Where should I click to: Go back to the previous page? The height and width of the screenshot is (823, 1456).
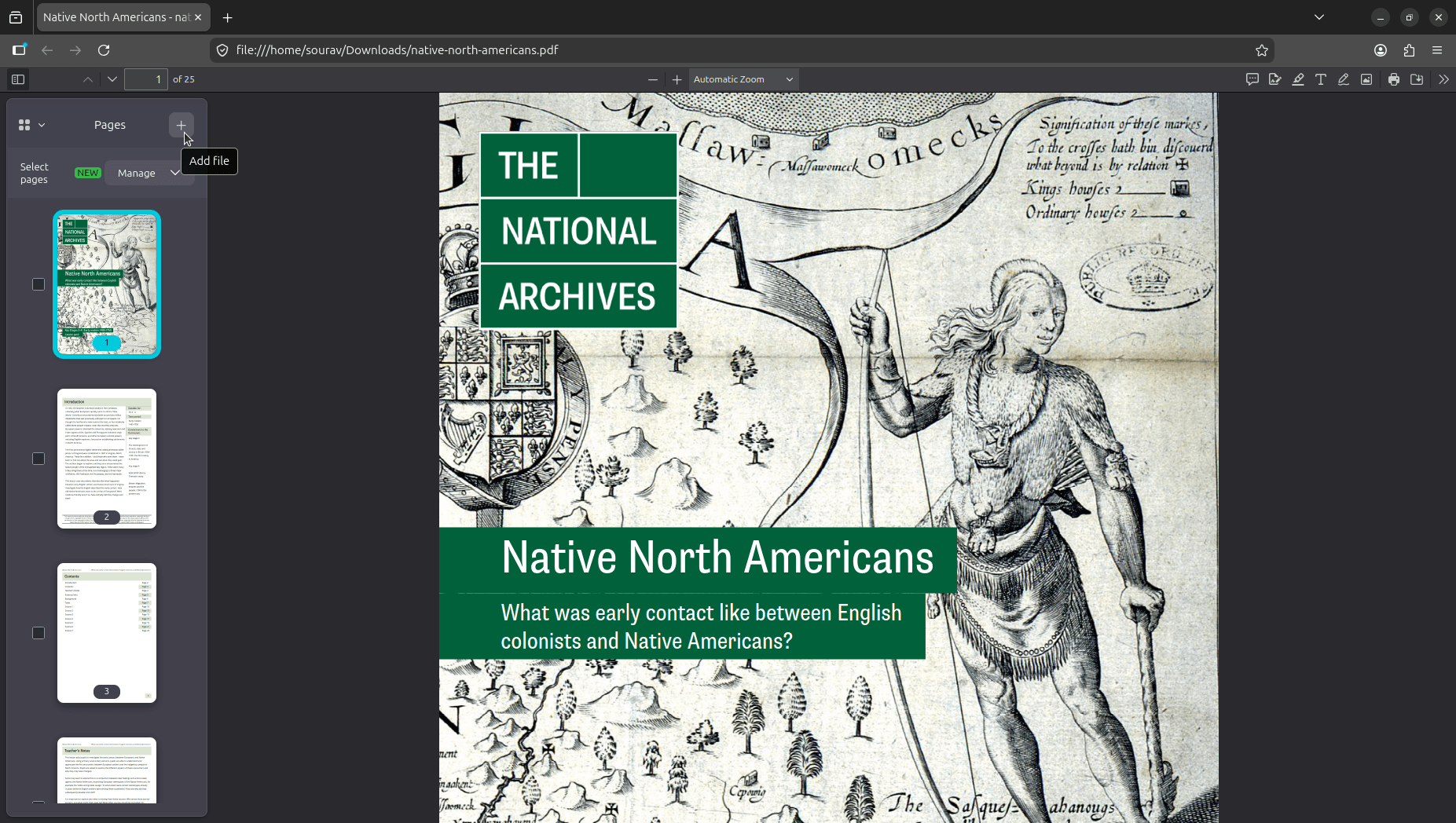click(47, 50)
